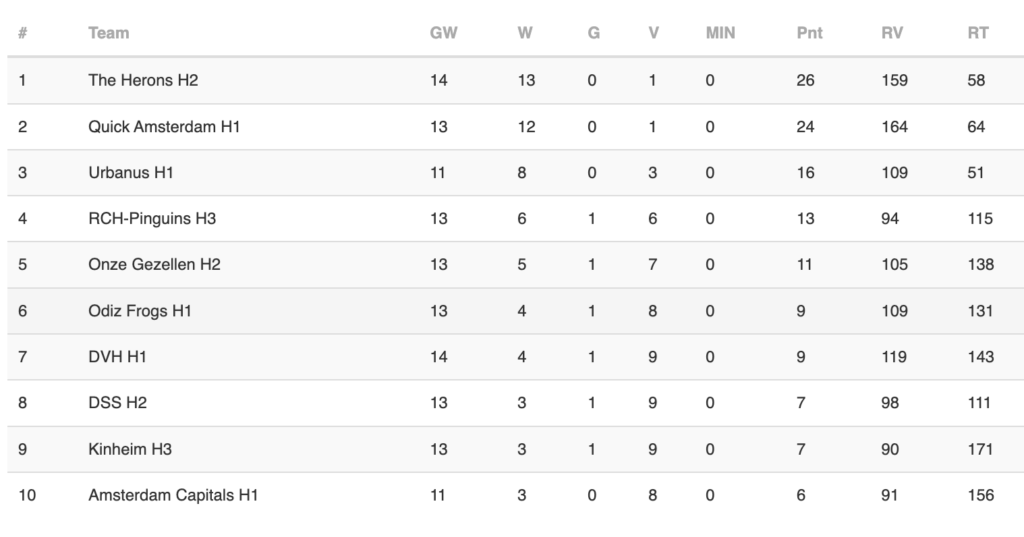
Task: Select Urbanus H1 team name
Action: (x=131, y=172)
